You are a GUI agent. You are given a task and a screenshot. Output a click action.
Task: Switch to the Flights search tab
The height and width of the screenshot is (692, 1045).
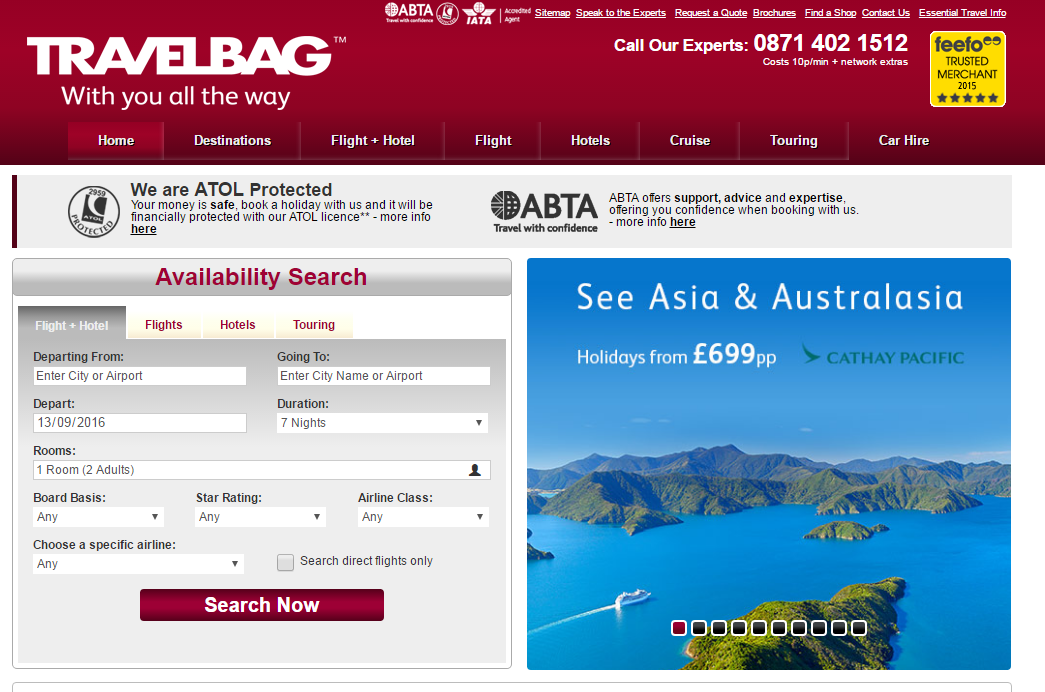(x=163, y=325)
